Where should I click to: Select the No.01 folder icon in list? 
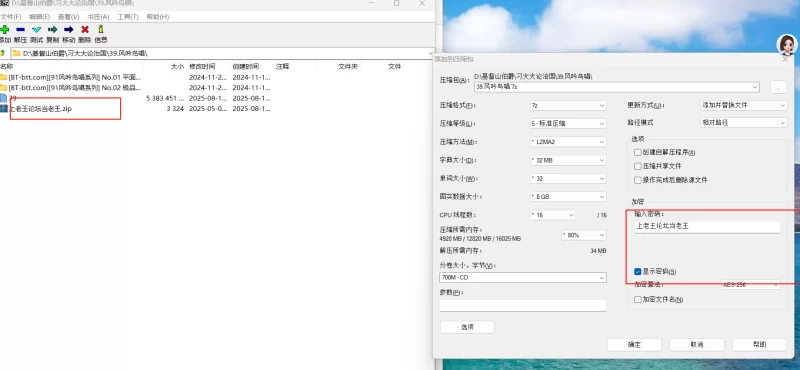click(x=4, y=77)
